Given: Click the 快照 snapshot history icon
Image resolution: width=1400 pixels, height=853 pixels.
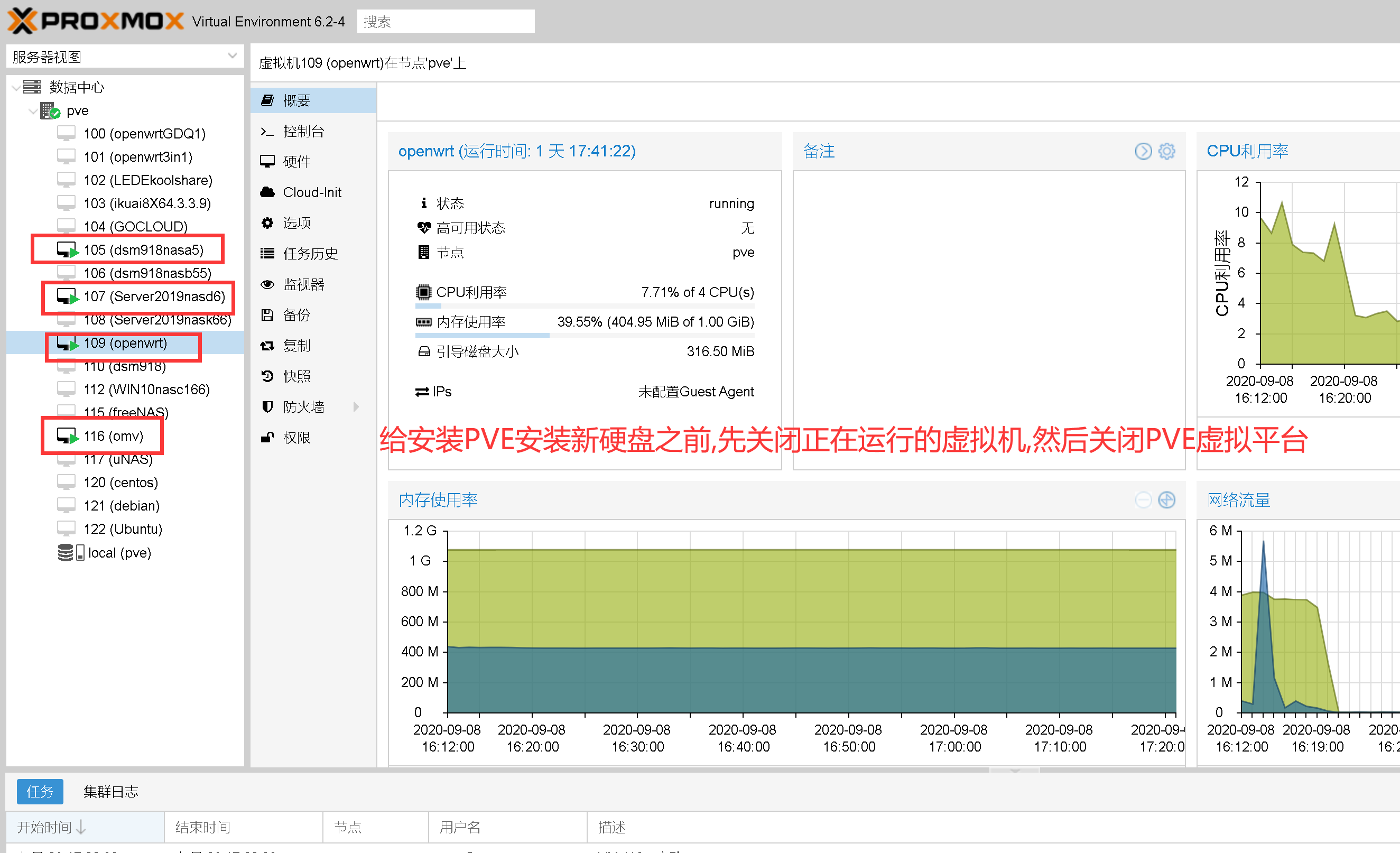Looking at the screenshot, I should click(x=267, y=377).
